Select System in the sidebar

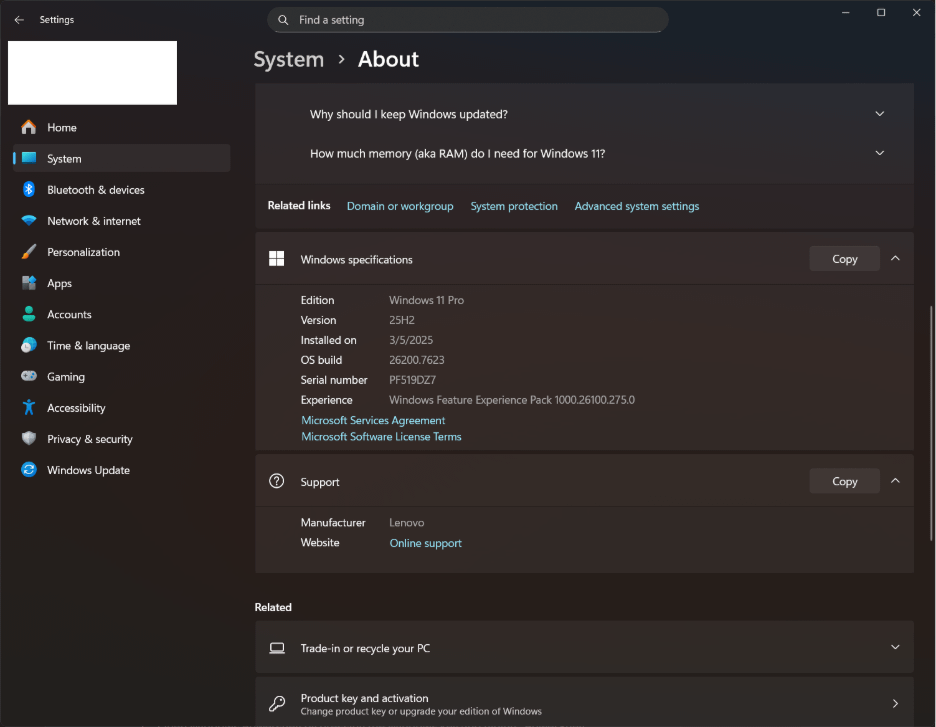pos(121,158)
